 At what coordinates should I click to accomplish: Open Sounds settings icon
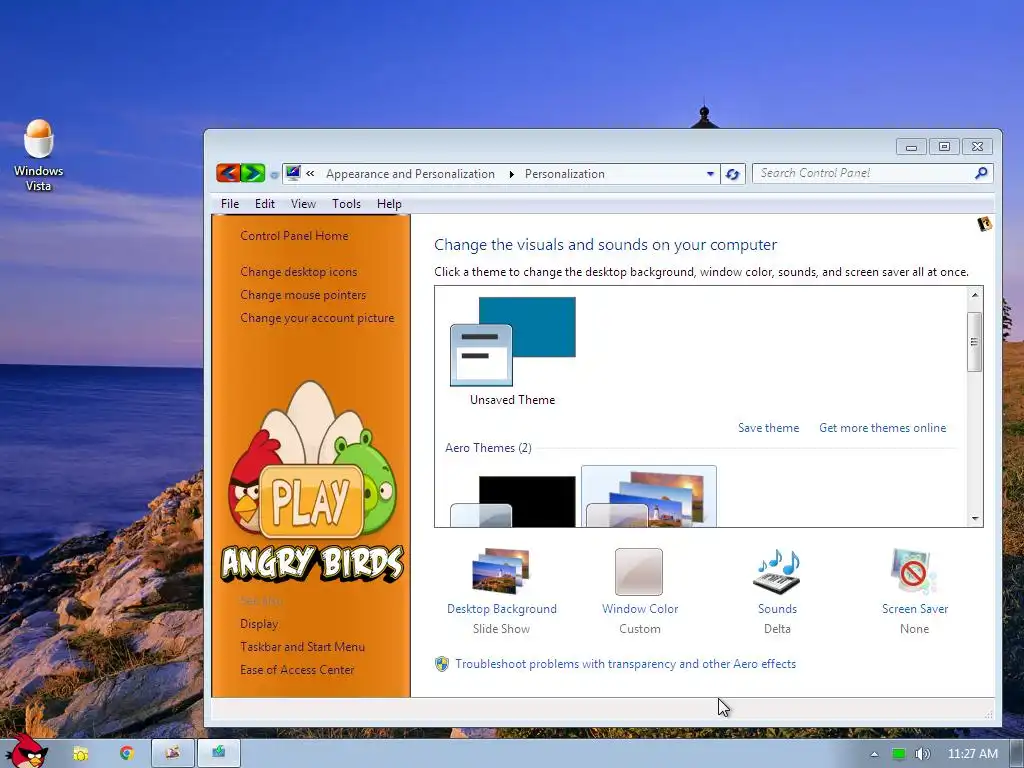[776, 571]
